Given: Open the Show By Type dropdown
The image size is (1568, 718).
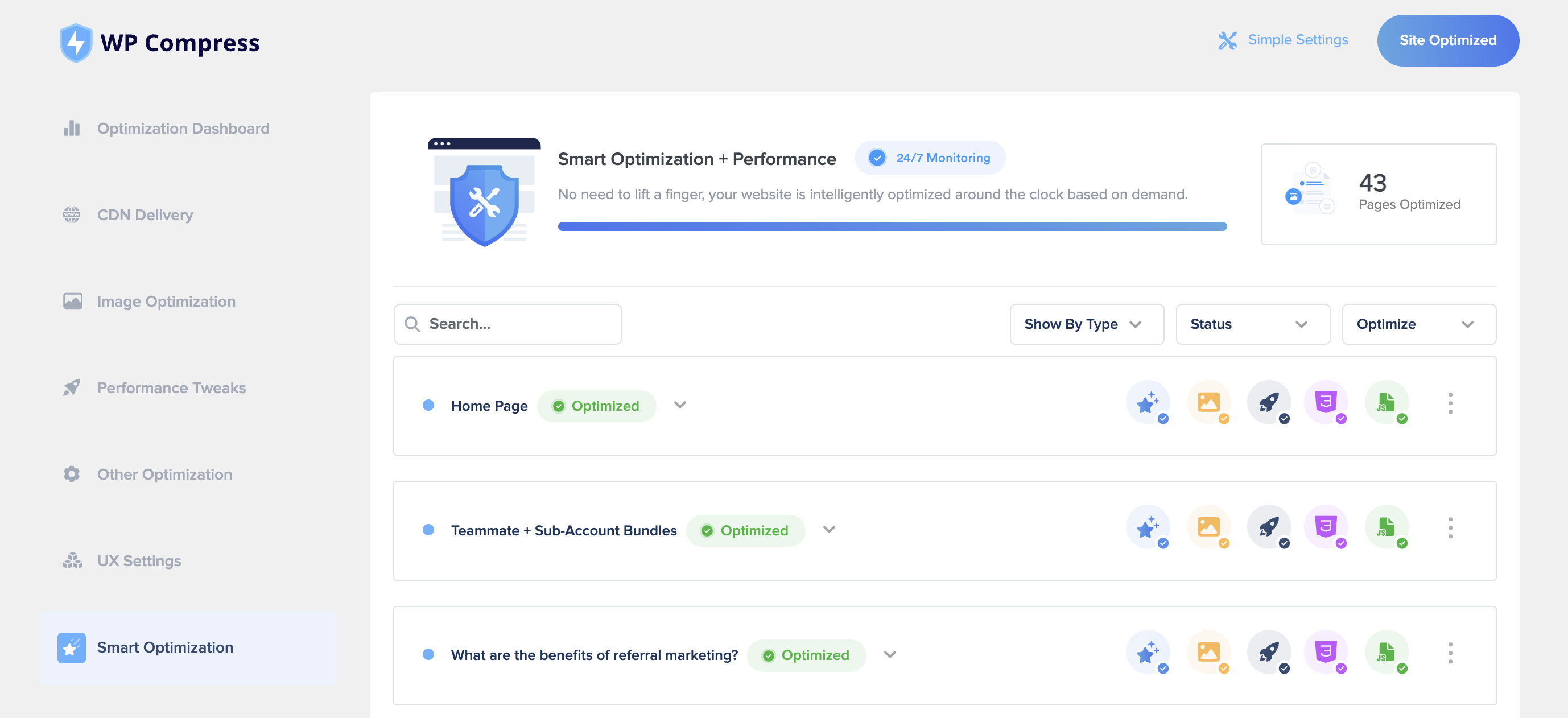Looking at the screenshot, I should click(1087, 324).
